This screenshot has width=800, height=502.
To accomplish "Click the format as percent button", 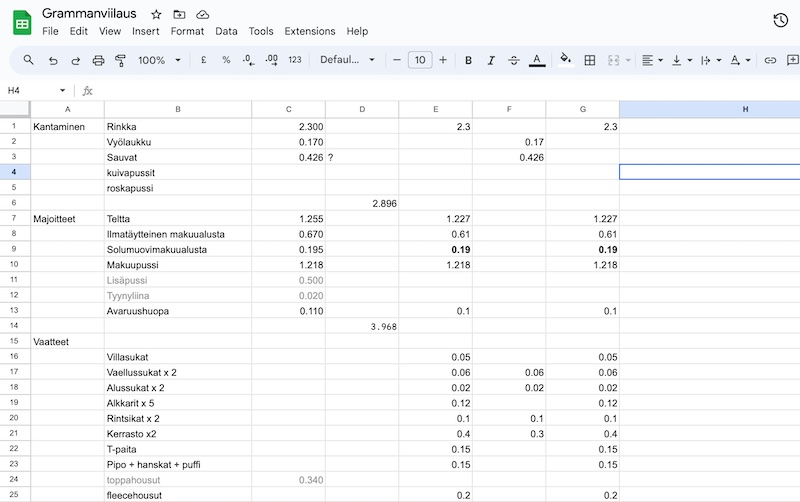I will tap(226, 60).
